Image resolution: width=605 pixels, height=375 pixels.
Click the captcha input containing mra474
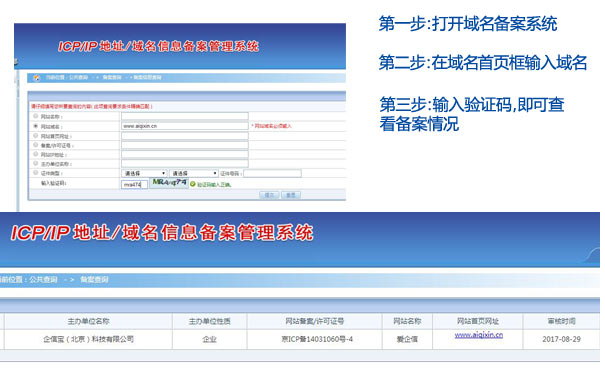click(134, 184)
